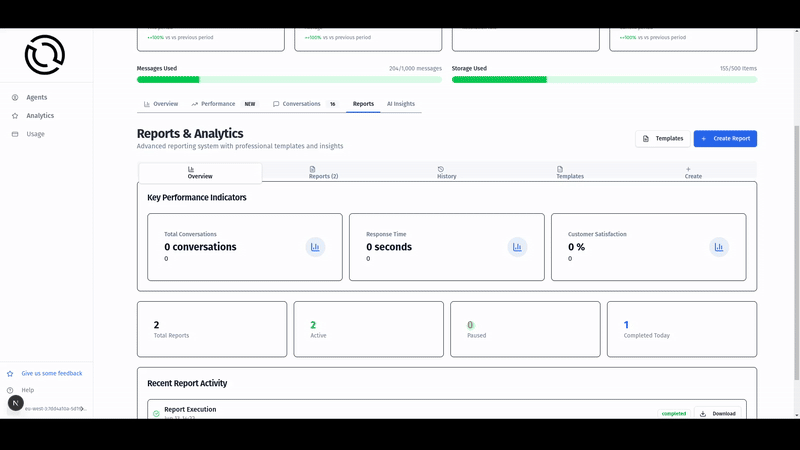Click the Messages Used progress bar

pos(289,80)
